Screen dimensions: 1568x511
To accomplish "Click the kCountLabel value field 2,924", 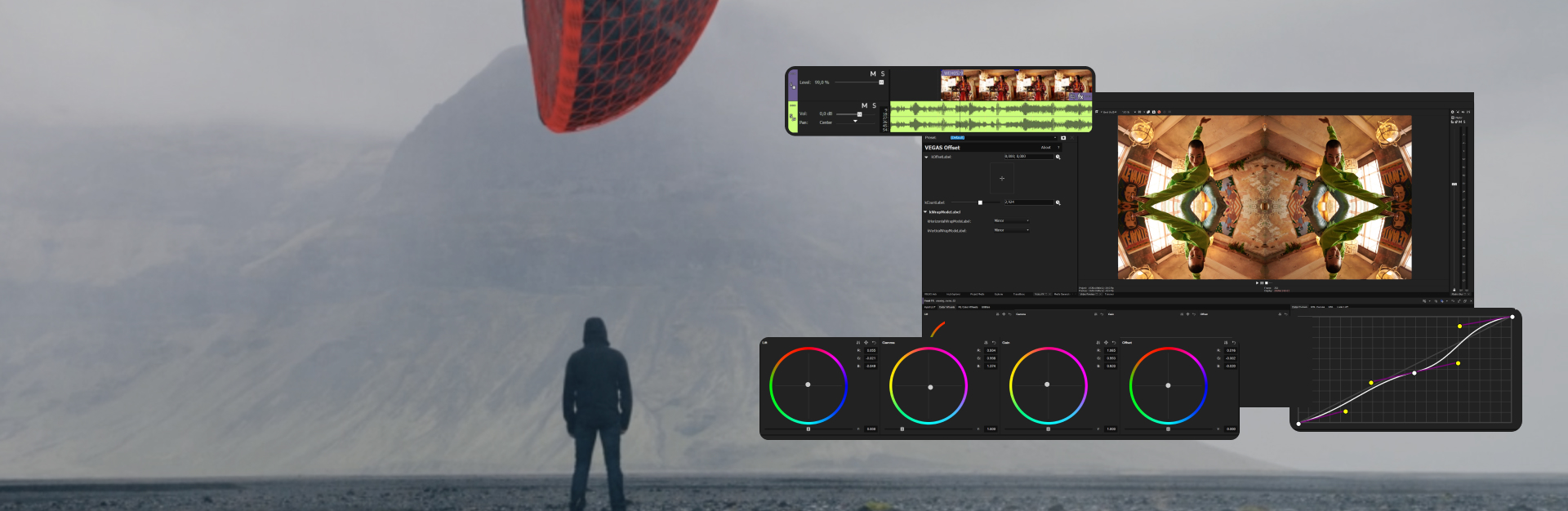I will 1029,202.
